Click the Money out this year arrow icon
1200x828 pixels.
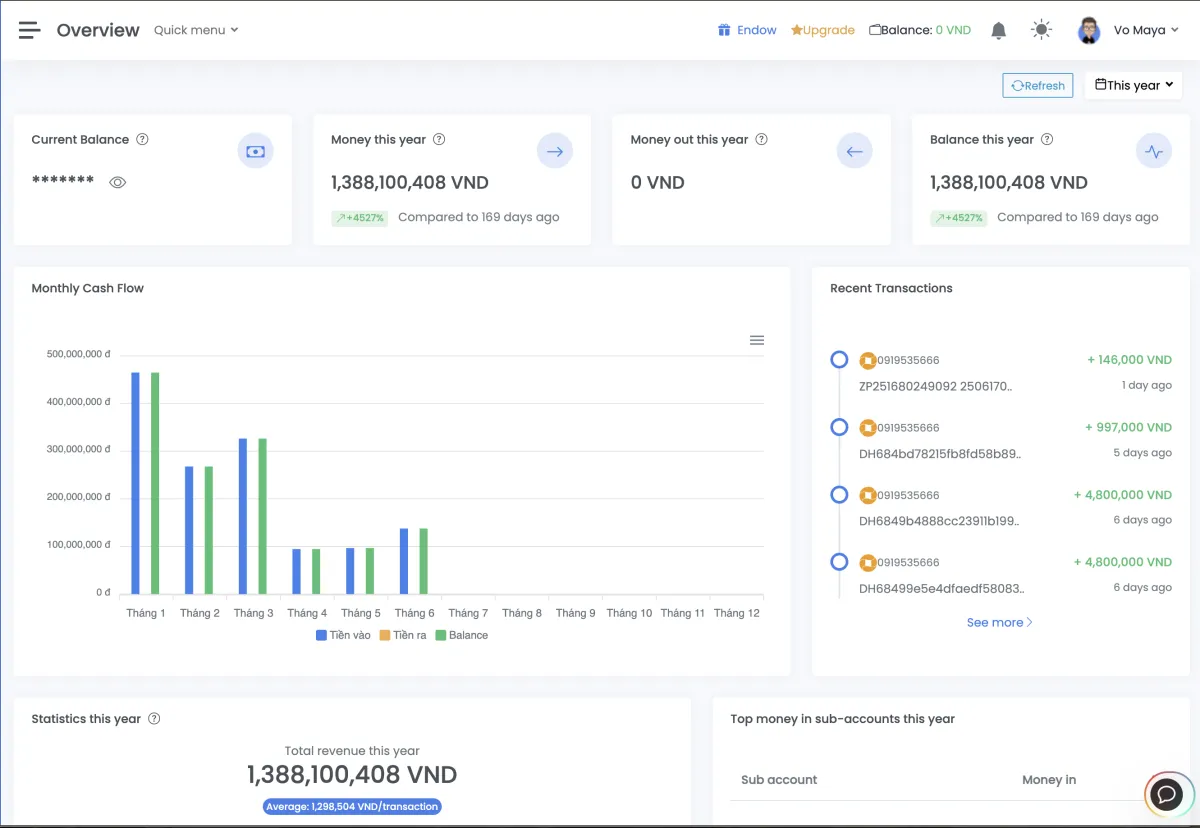(854, 152)
